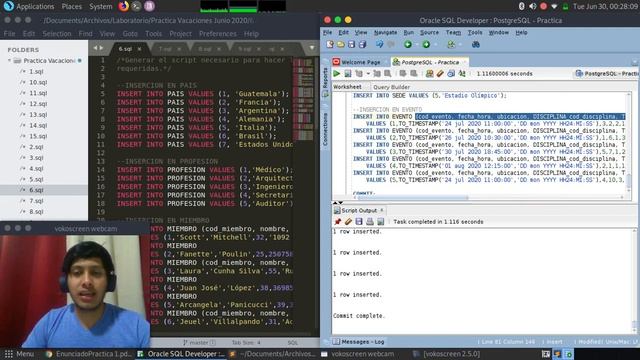The image size is (640, 360).
Task: Click New file icon in SQL Developer toolbar
Action: [x=330, y=44]
